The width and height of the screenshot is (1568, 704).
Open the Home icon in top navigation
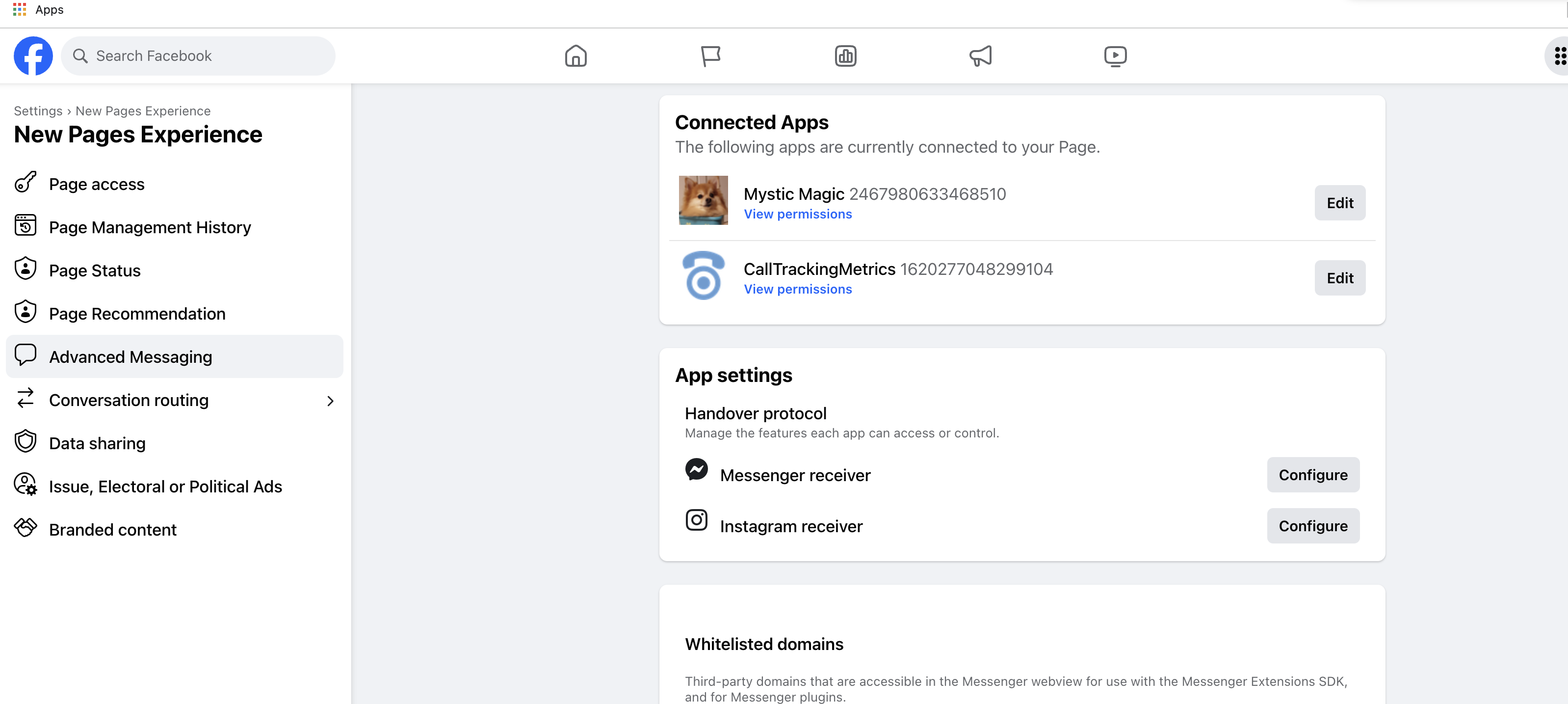(x=575, y=56)
